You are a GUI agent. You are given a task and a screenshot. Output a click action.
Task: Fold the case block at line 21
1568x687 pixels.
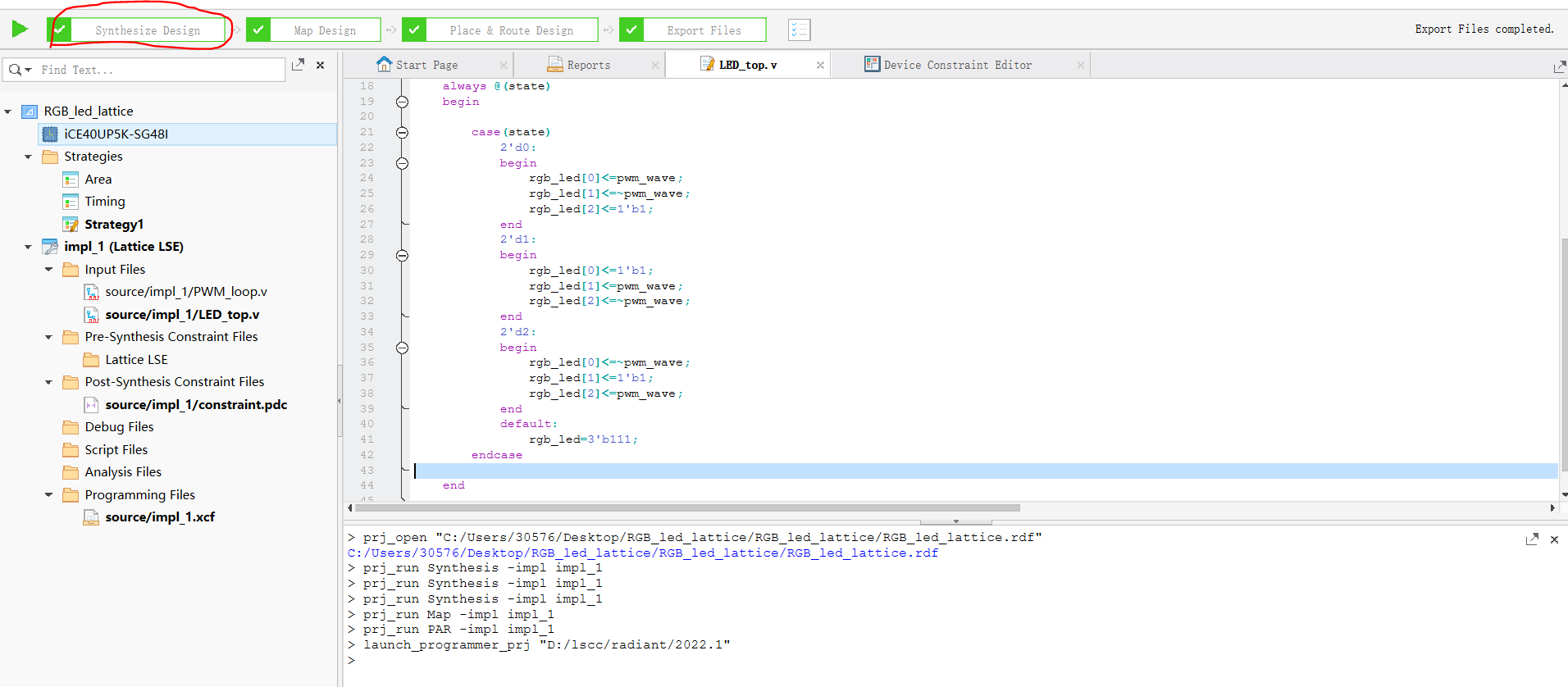pyautogui.click(x=402, y=132)
